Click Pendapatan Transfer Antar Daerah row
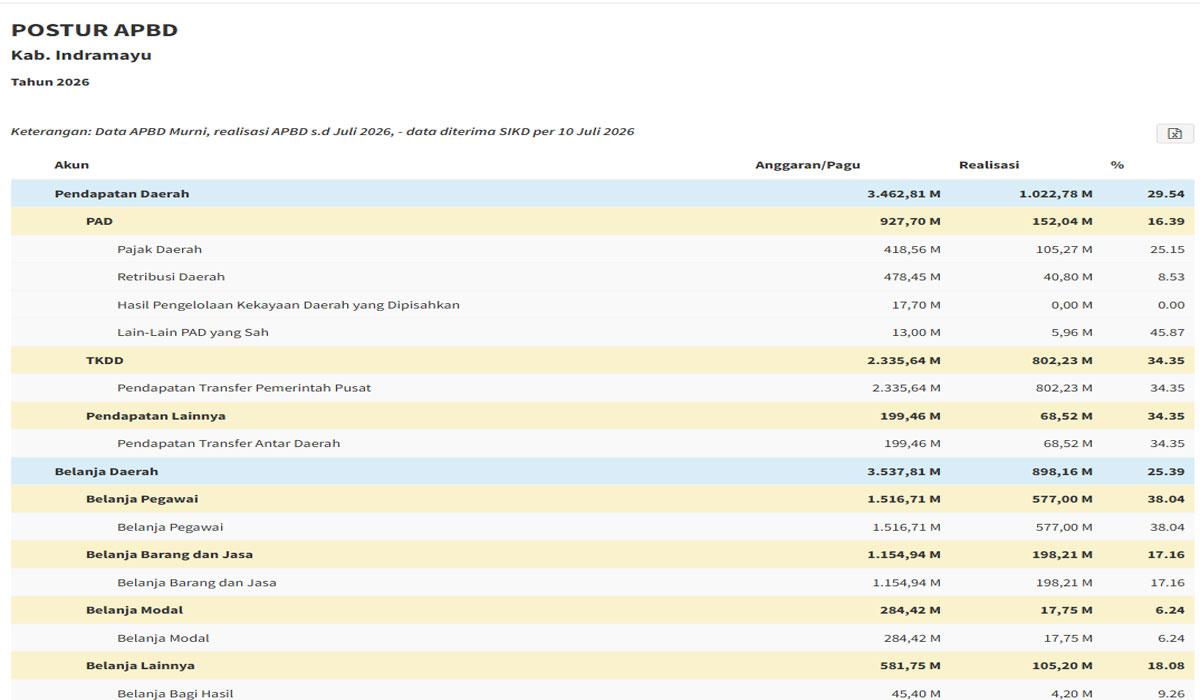 tap(603, 444)
